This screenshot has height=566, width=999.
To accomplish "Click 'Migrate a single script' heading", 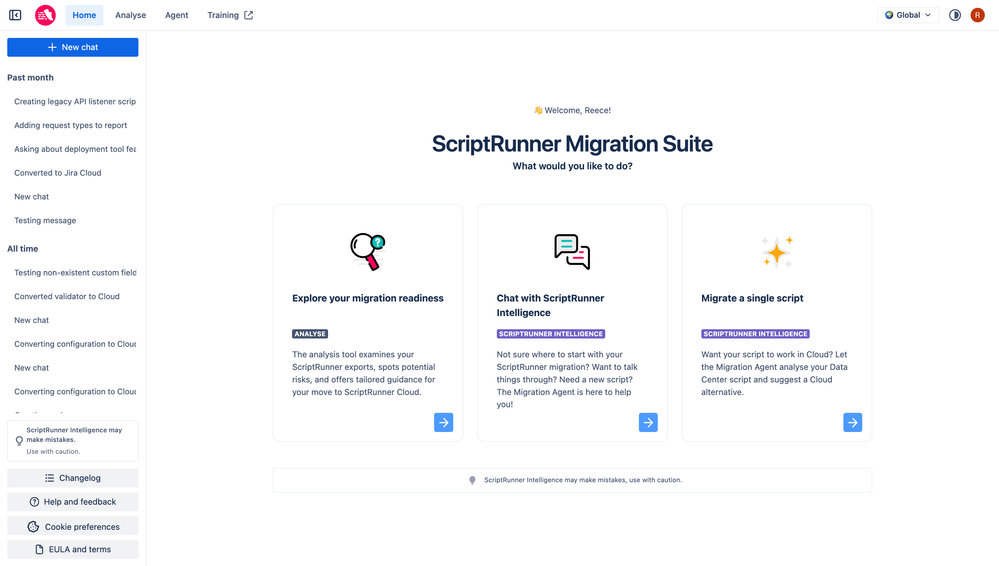I will pos(752,298).
